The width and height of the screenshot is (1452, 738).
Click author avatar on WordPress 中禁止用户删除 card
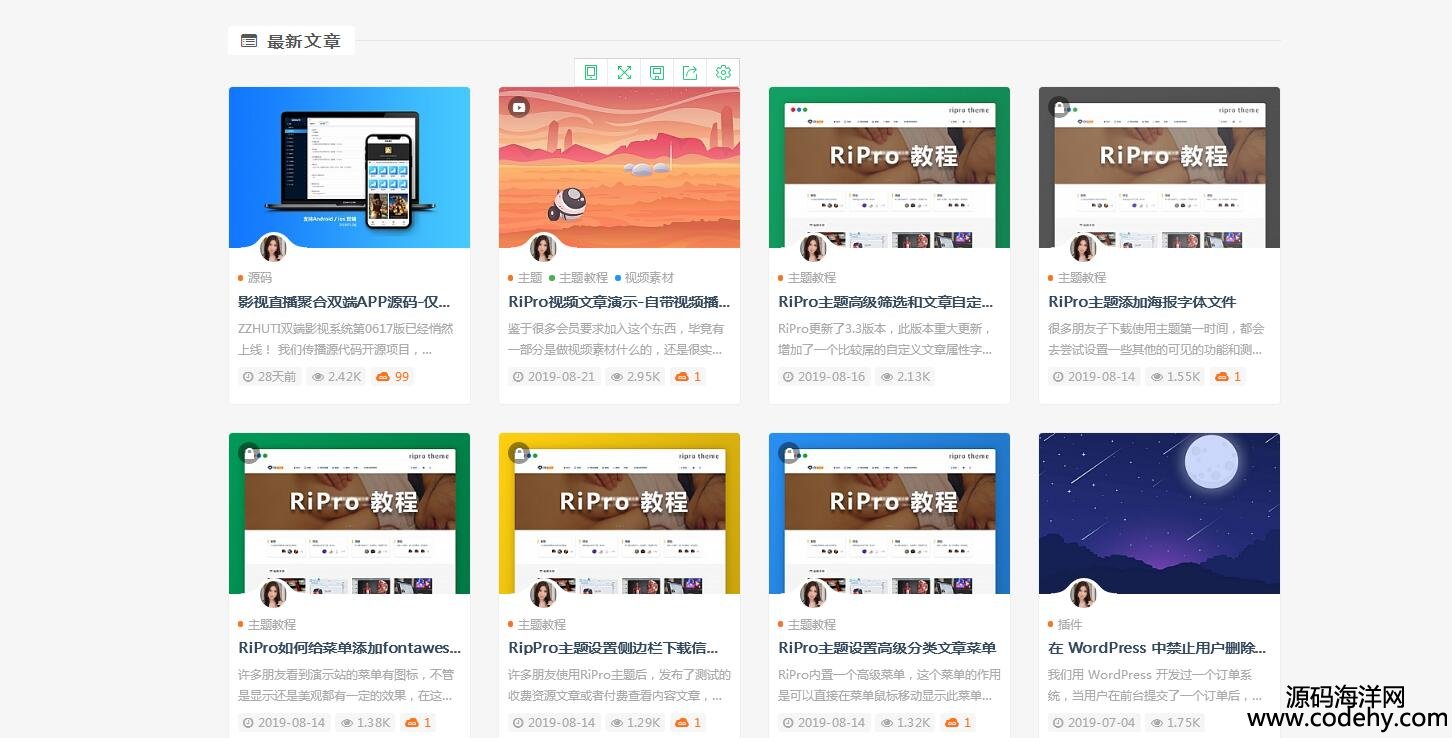1083,594
